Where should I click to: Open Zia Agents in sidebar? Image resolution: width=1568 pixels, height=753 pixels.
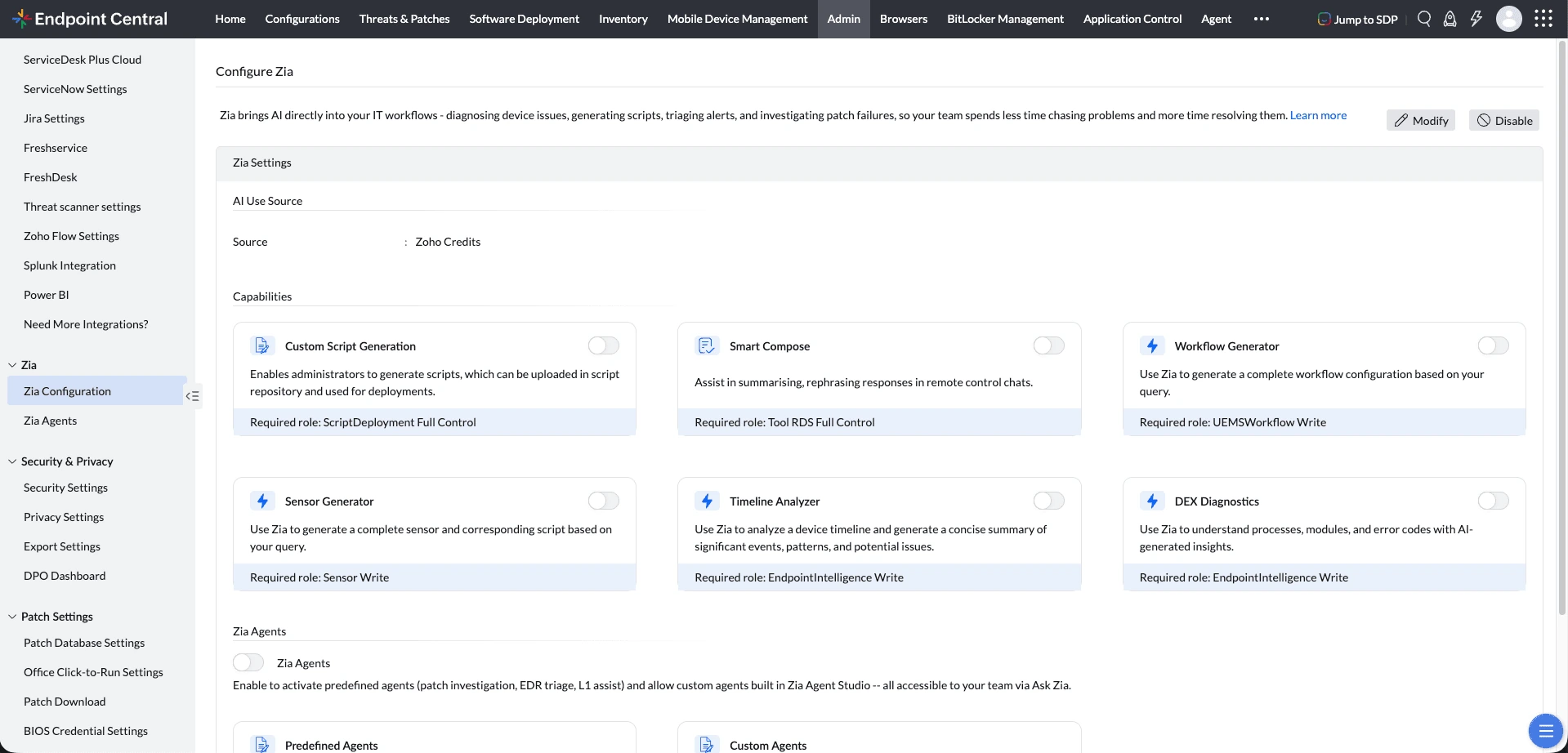point(50,421)
